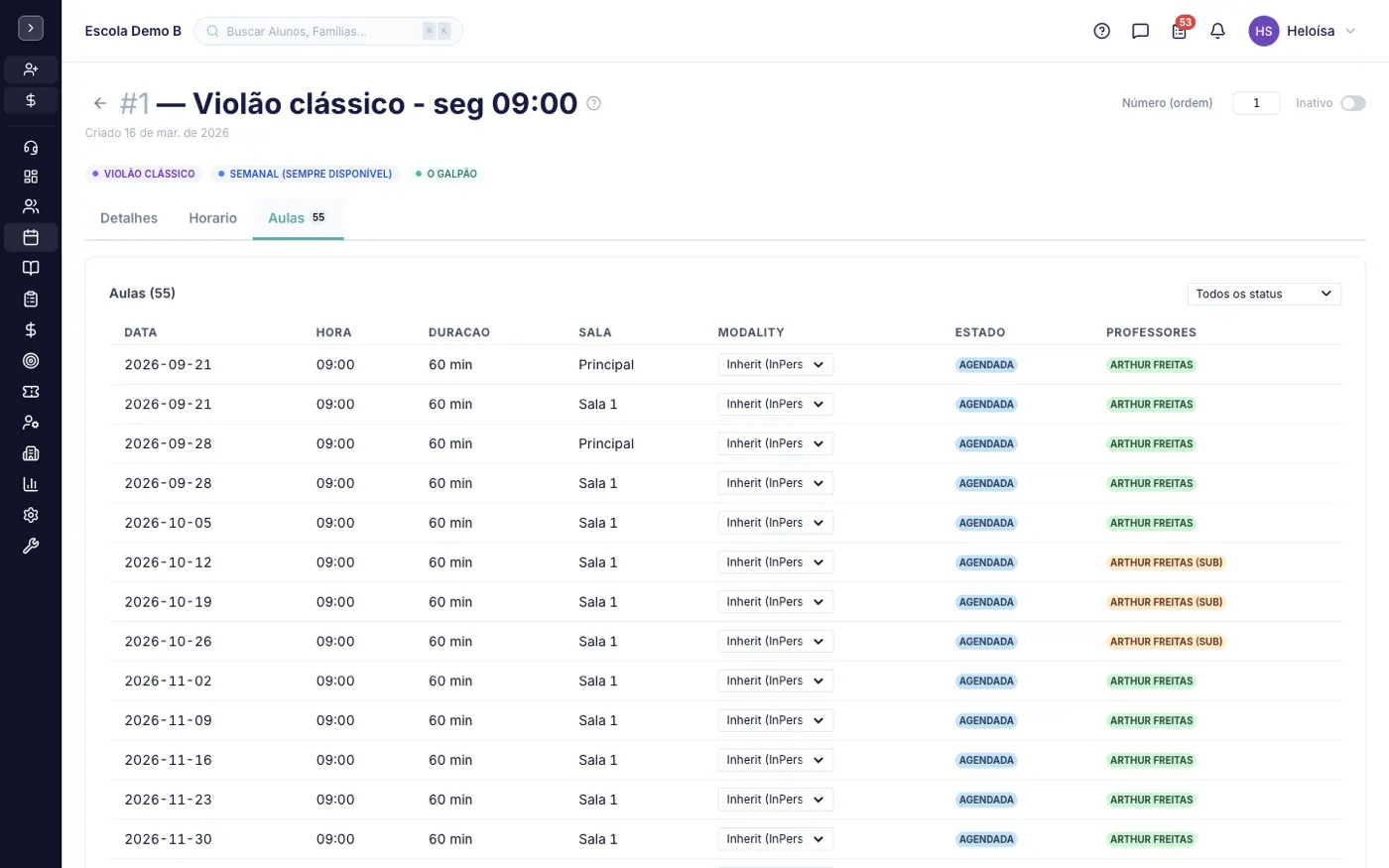Switch to the Detalhes tab
Viewport: 1389px width, 868px height.
coord(129,218)
